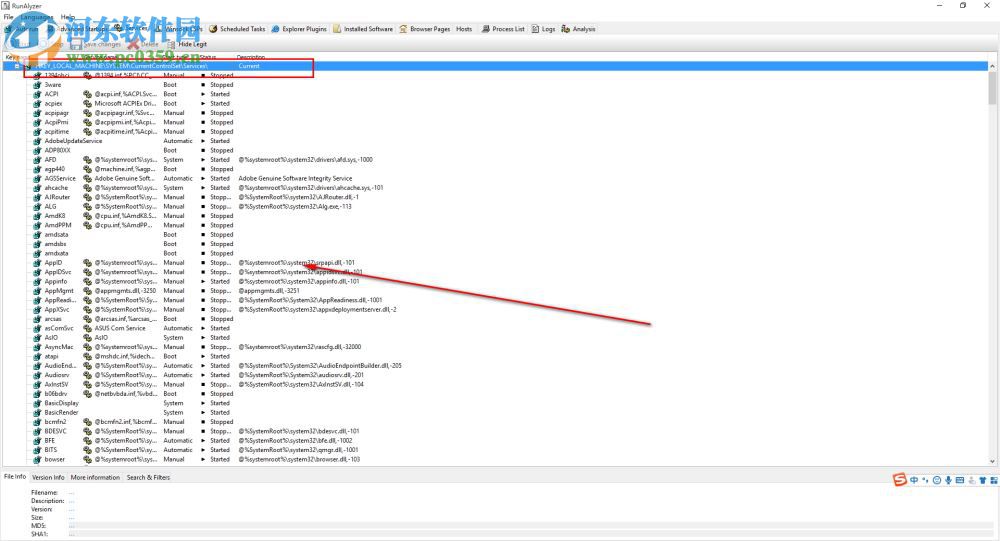The image size is (1000, 541).
Task: Switch to the File Info tab
Action: pyautogui.click(x=15, y=477)
